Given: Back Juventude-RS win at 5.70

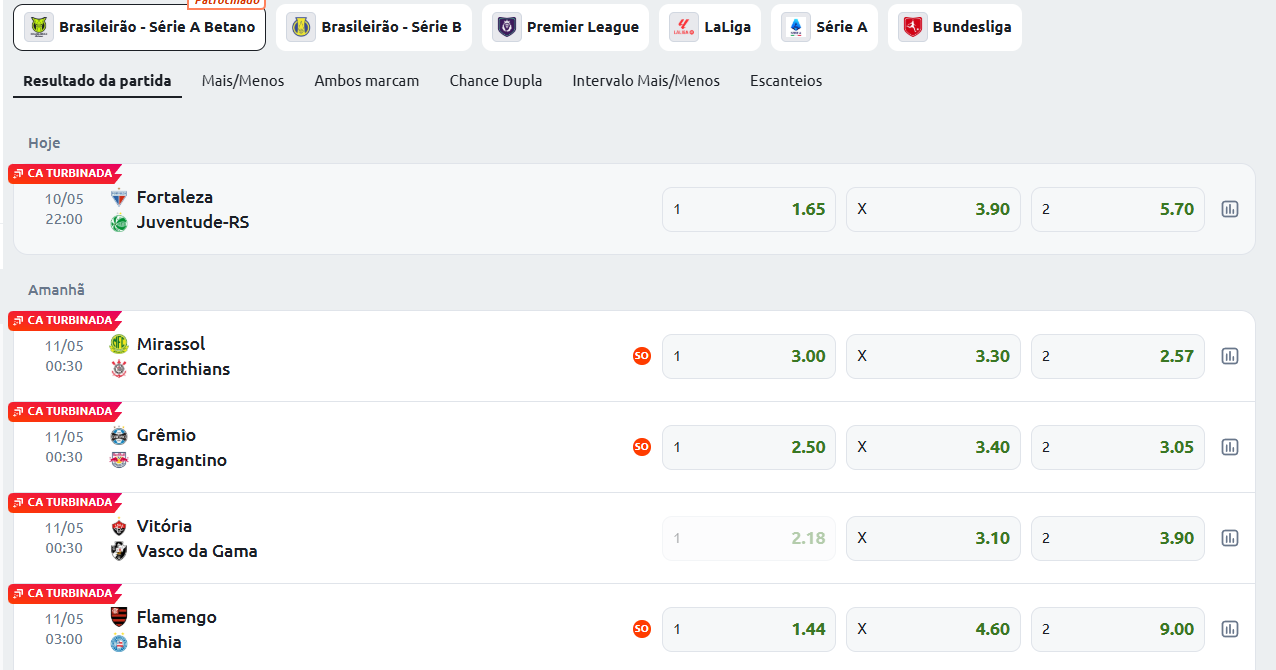Looking at the screenshot, I should (x=1118, y=209).
